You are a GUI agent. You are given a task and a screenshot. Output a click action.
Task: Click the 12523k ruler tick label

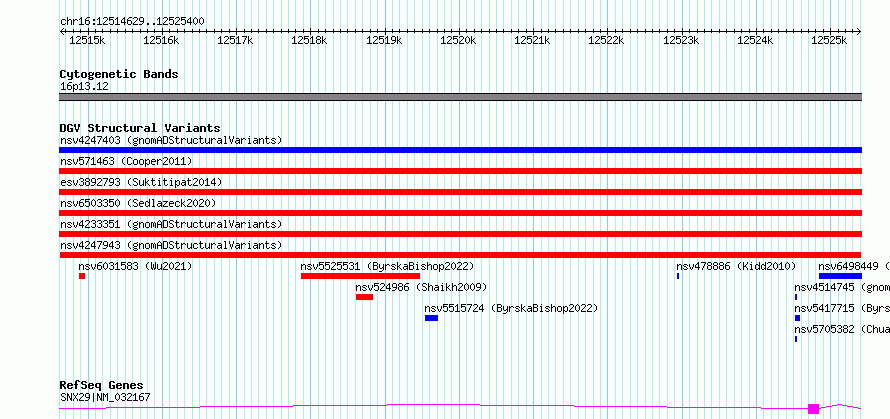681,40
